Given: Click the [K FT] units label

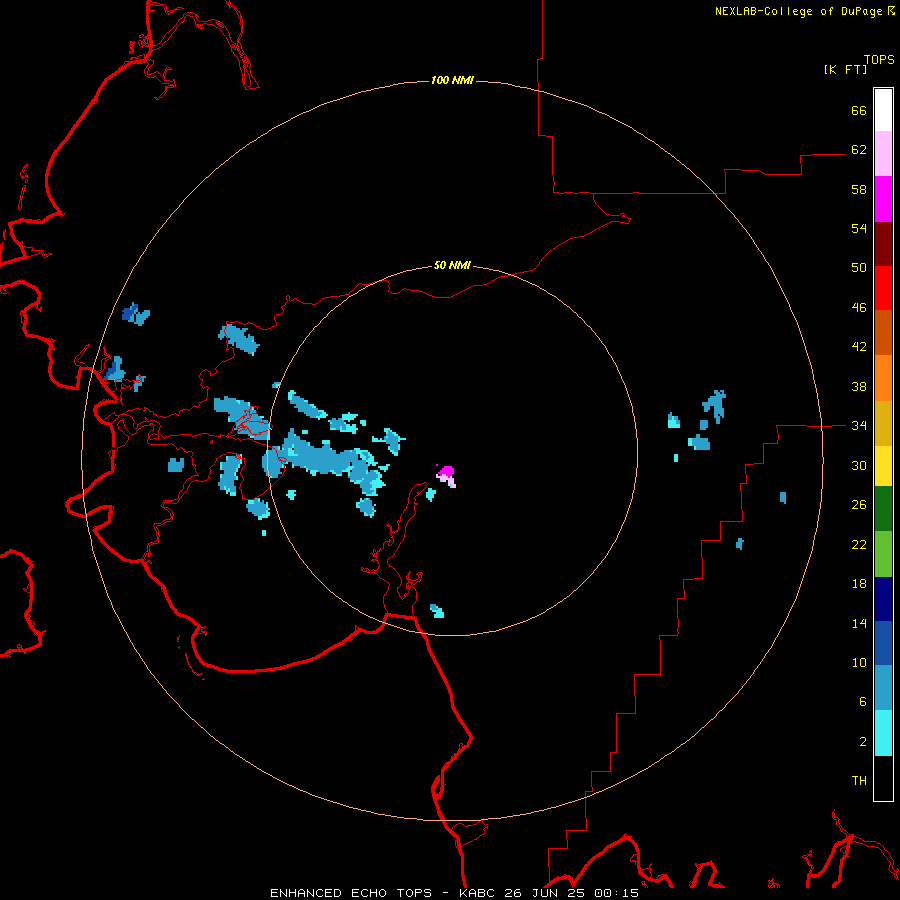Looking at the screenshot, I should pos(845,69).
